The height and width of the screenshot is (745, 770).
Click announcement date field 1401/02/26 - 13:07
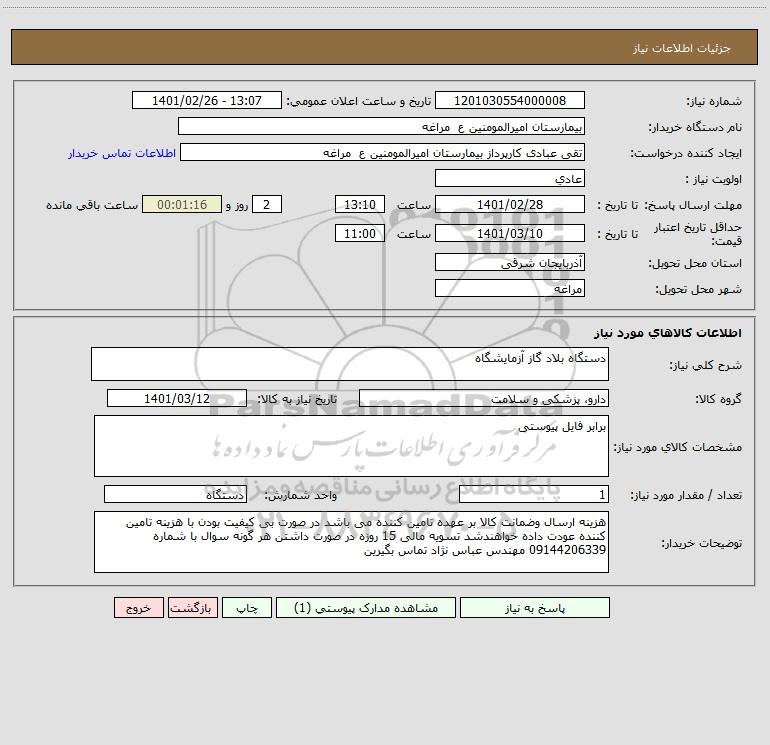pyautogui.click(x=207, y=100)
